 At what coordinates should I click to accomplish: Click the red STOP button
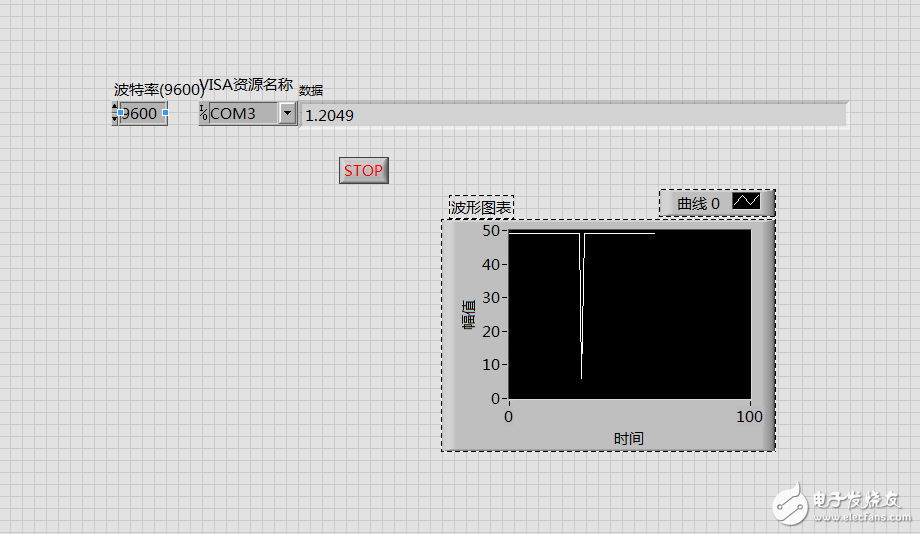(x=364, y=170)
